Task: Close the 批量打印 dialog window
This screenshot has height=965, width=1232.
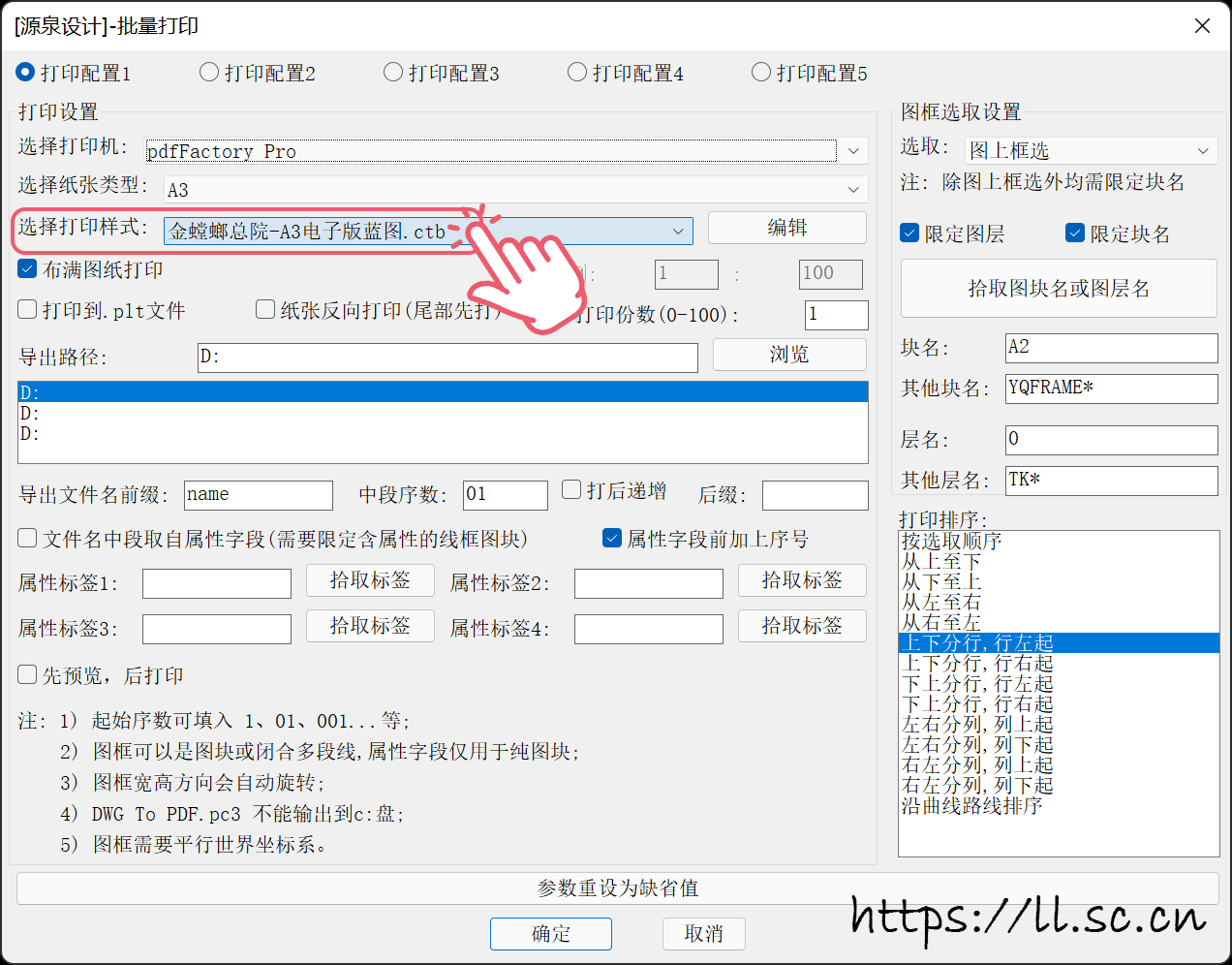Action: [1202, 26]
